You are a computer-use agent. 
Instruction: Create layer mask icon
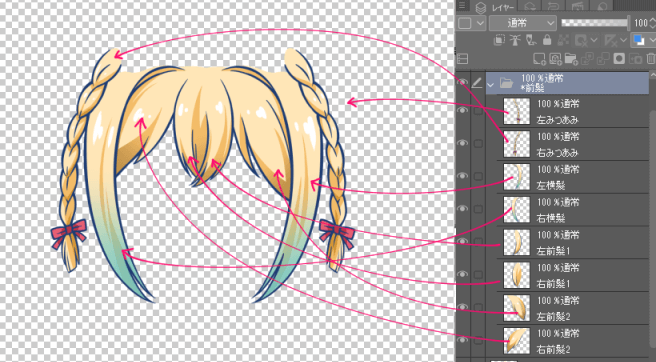click(620, 59)
